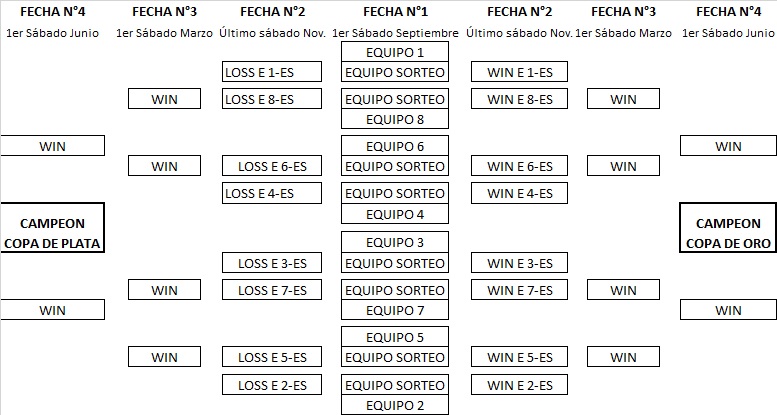
Task: Click the WIN E 1-ES cell
Action: coord(519,72)
